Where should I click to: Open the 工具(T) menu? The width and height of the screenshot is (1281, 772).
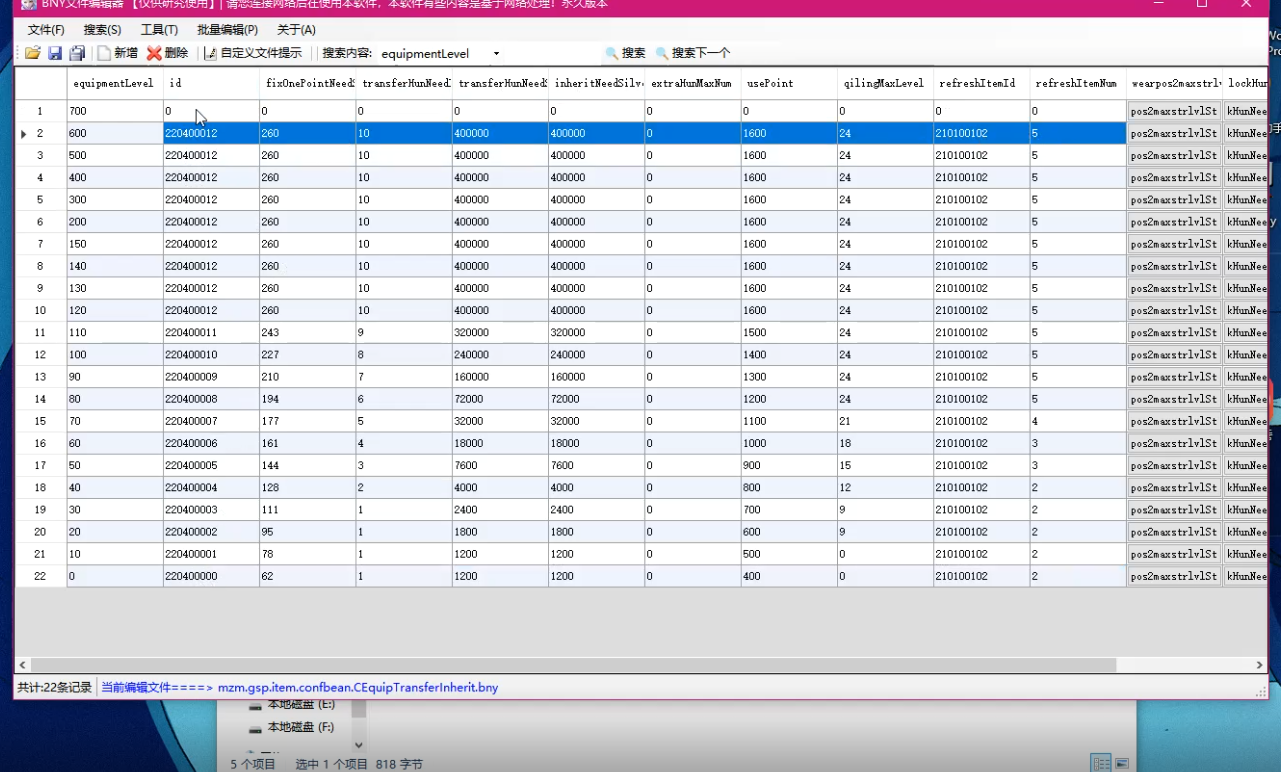[159, 30]
